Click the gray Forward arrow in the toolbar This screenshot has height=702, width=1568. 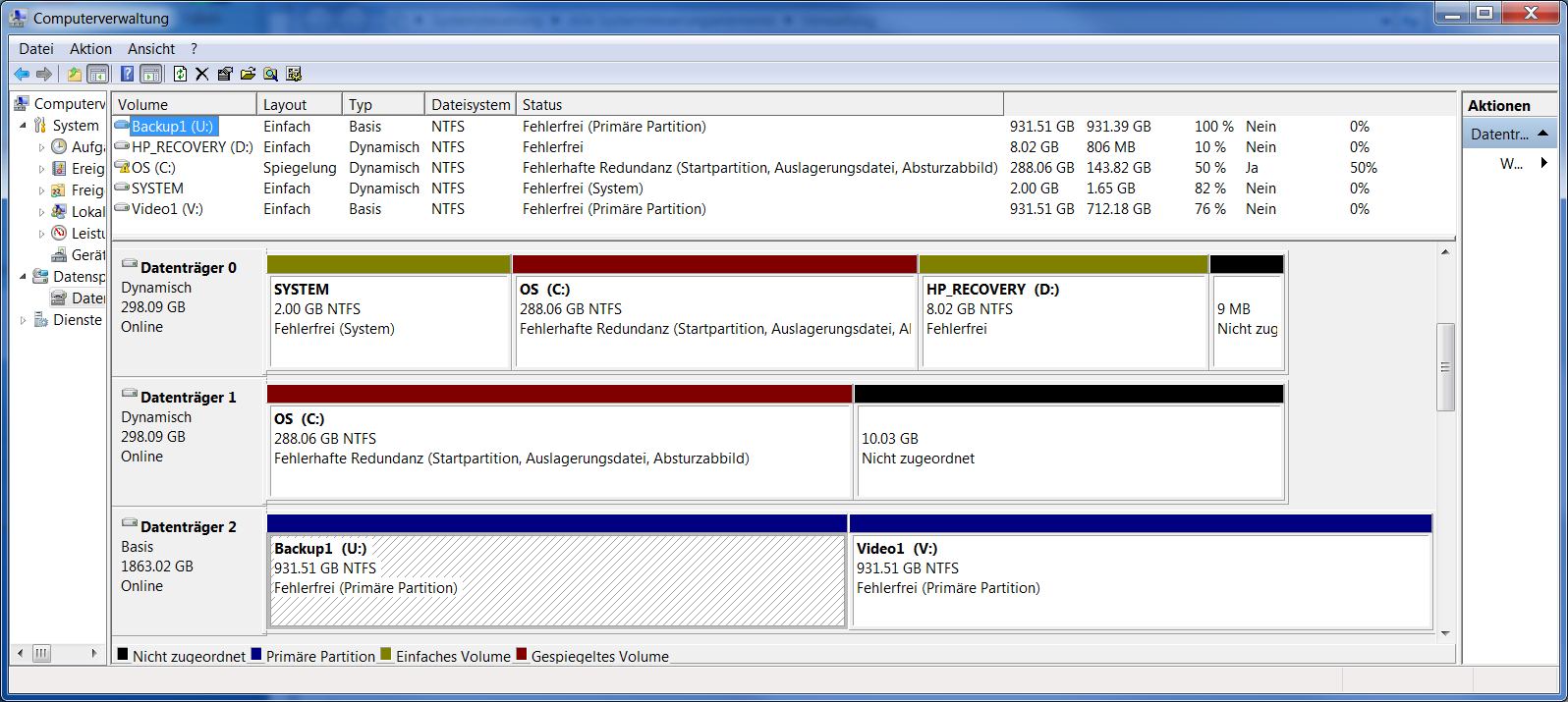44,74
